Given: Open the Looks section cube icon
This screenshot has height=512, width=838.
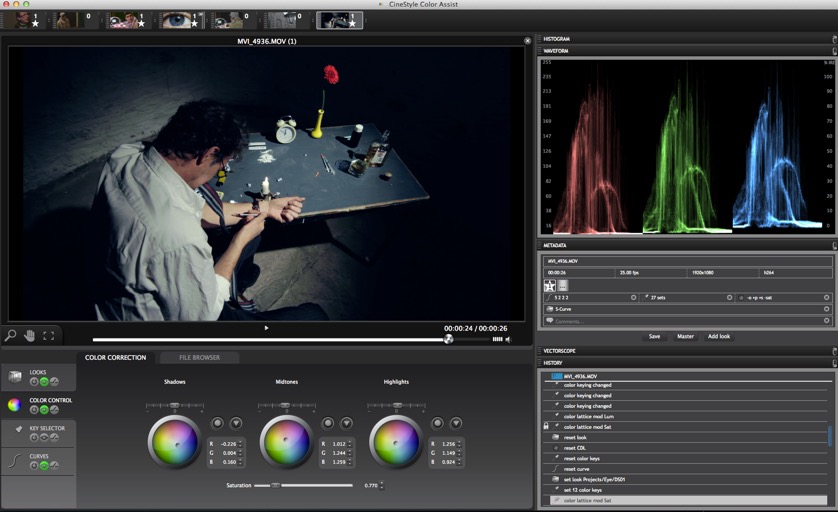Looking at the screenshot, I should tap(14, 377).
